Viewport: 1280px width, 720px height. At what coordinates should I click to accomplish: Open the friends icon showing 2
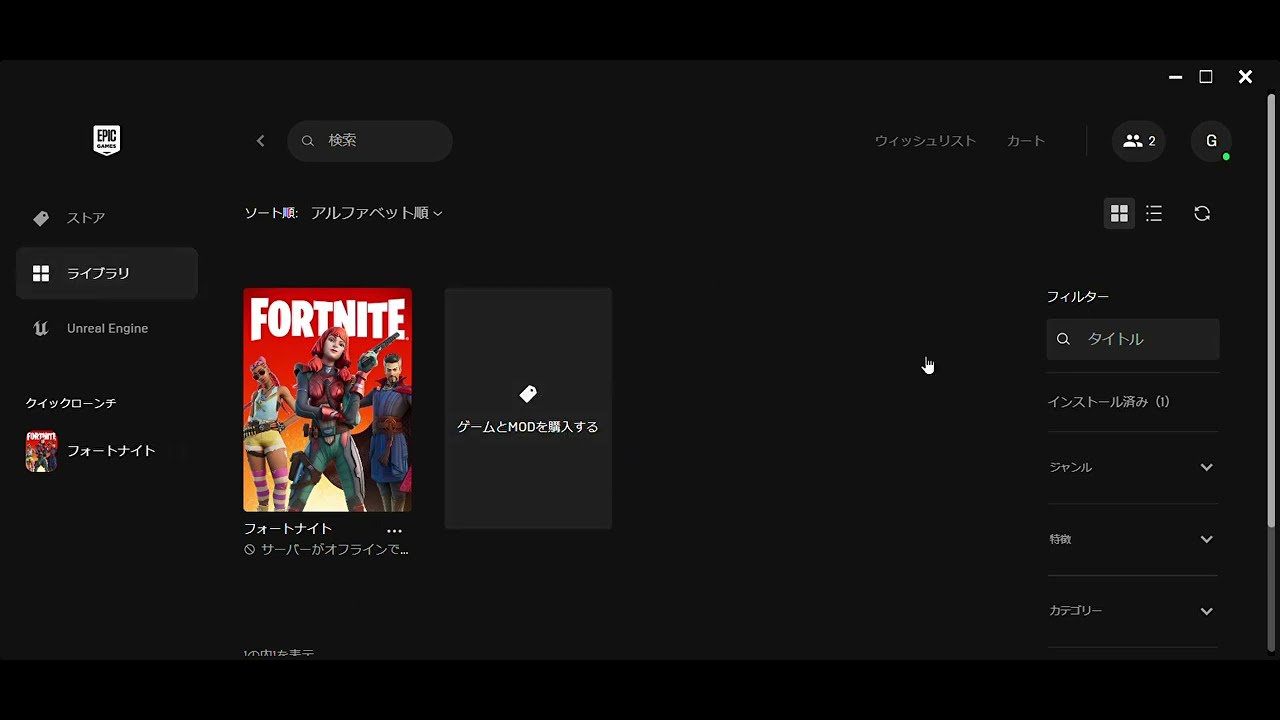(x=1139, y=141)
